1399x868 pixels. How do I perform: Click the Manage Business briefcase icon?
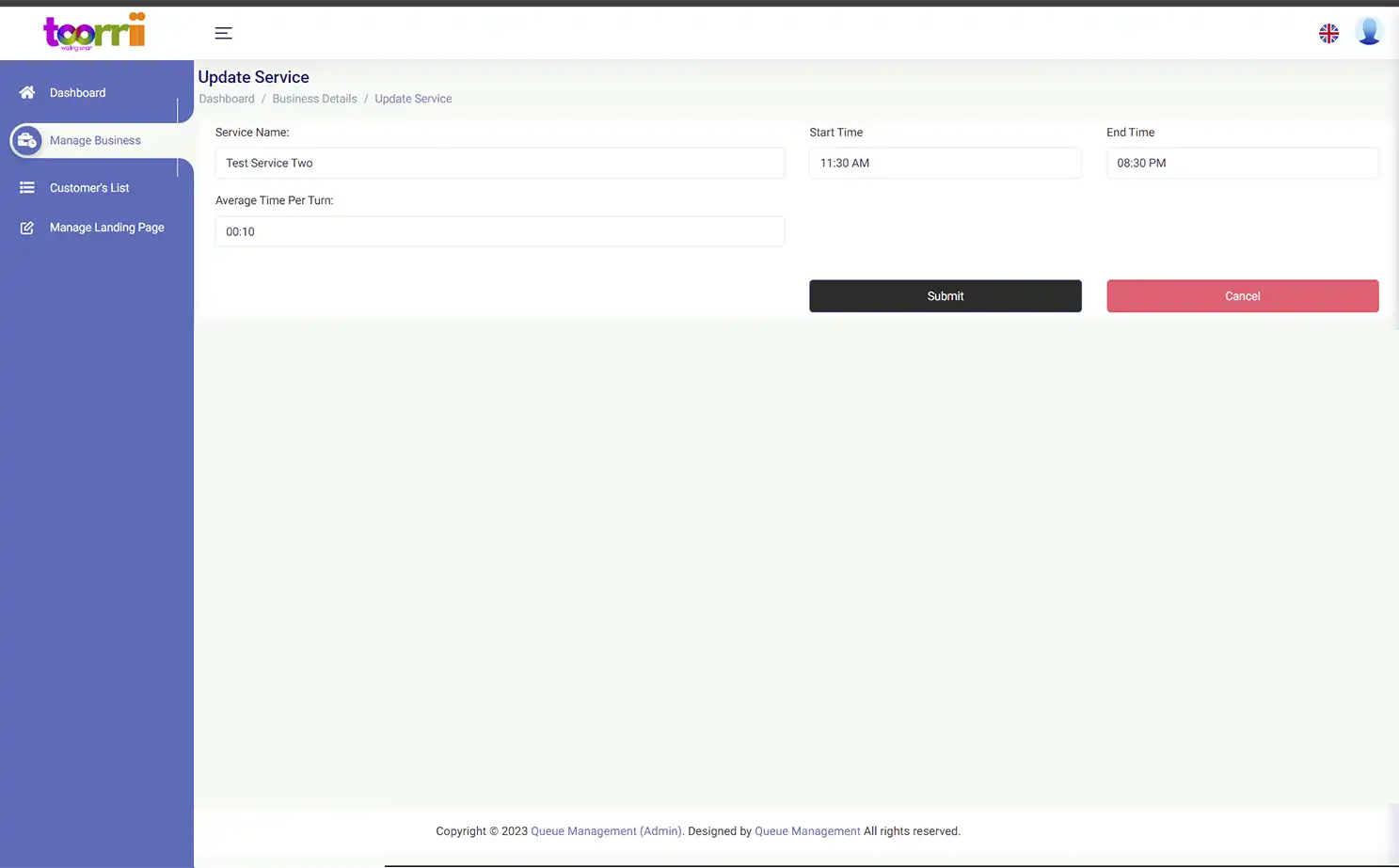(26, 140)
